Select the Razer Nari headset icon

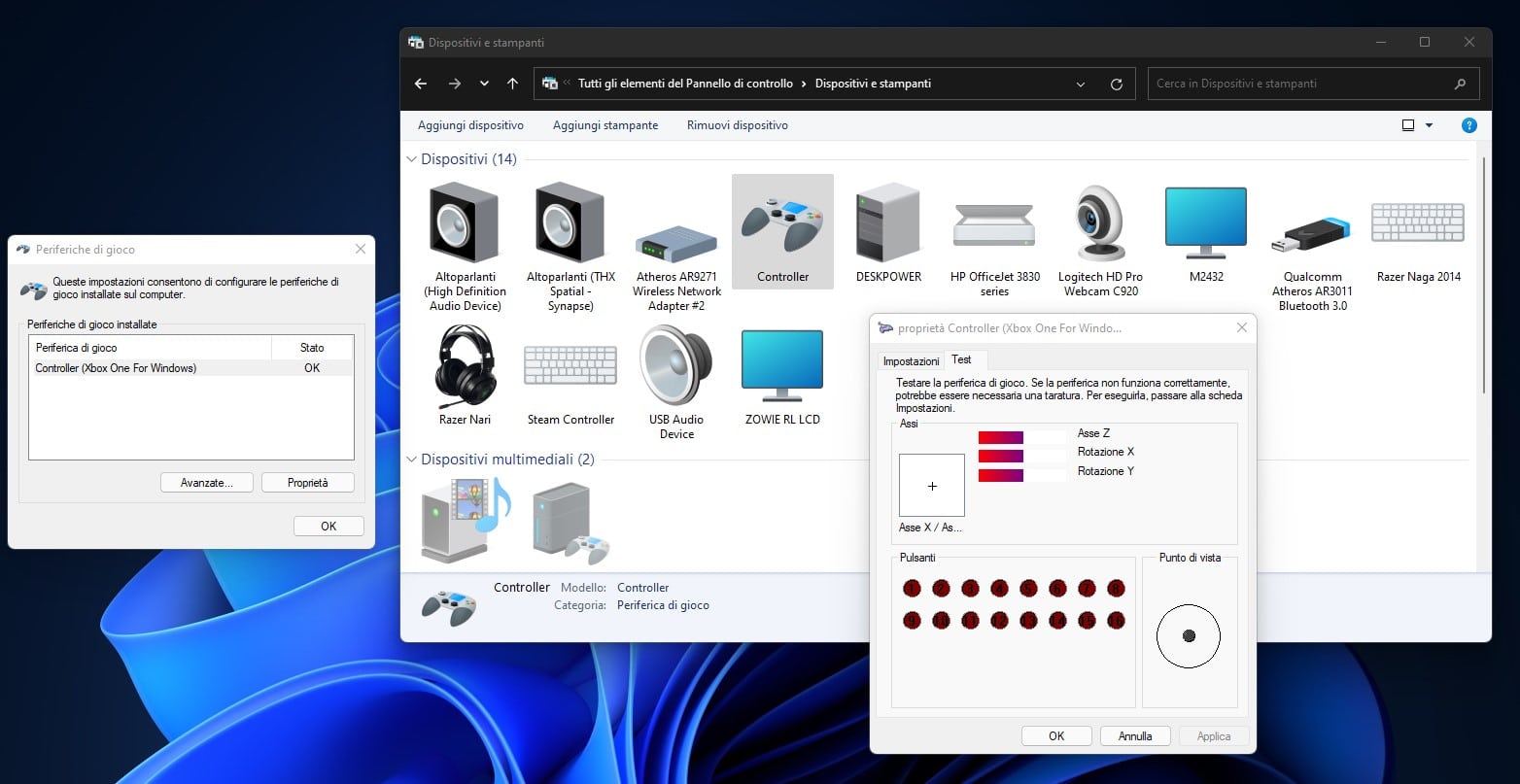[466, 365]
